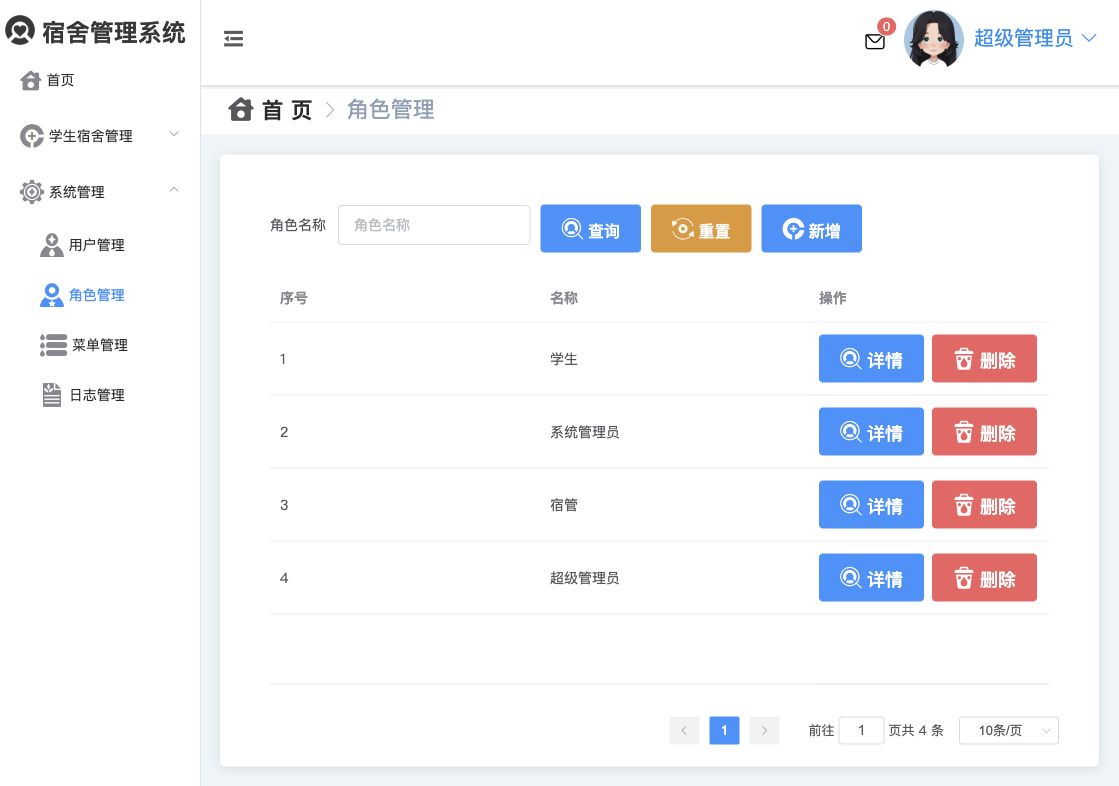1119x786 pixels.
Task: Collapse the sidebar with the hamburger icon
Action: pos(233,39)
